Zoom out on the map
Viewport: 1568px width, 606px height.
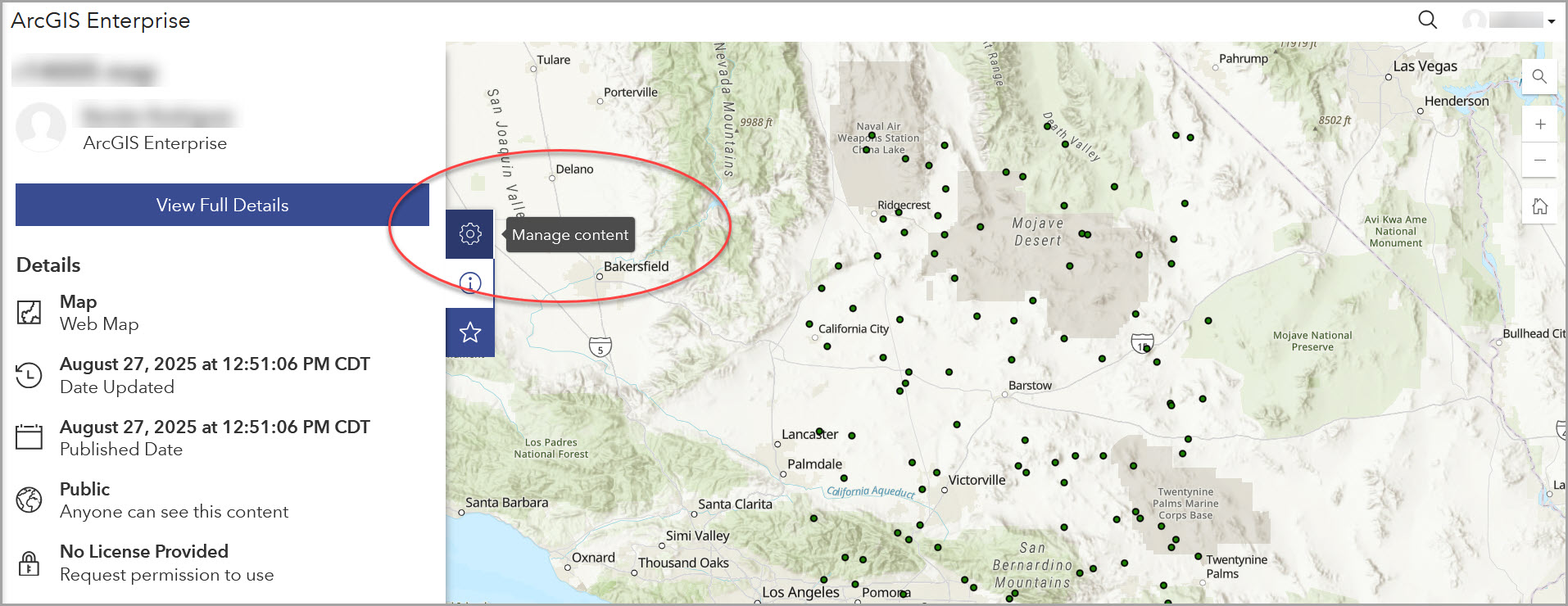(x=1539, y=160)
